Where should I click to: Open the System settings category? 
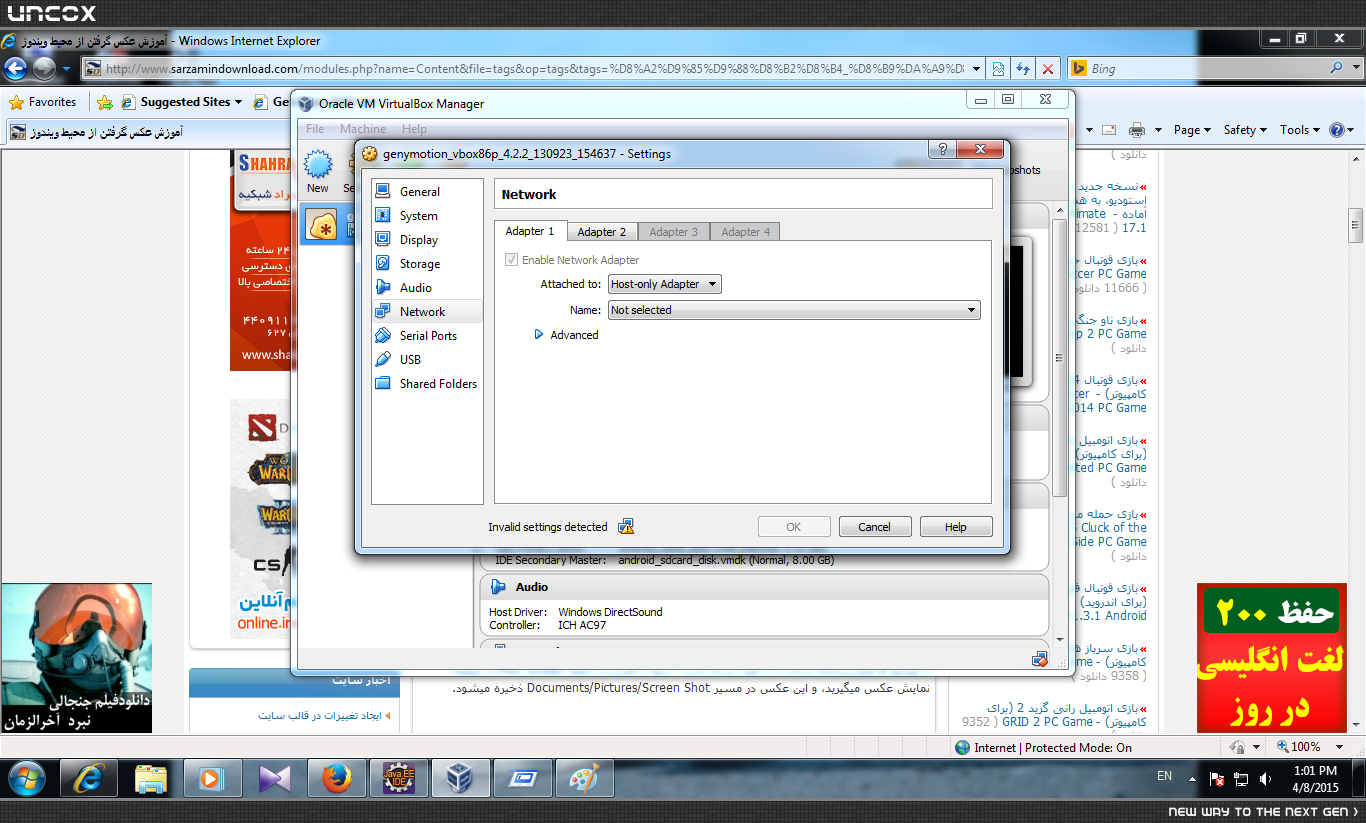point(427,215)
